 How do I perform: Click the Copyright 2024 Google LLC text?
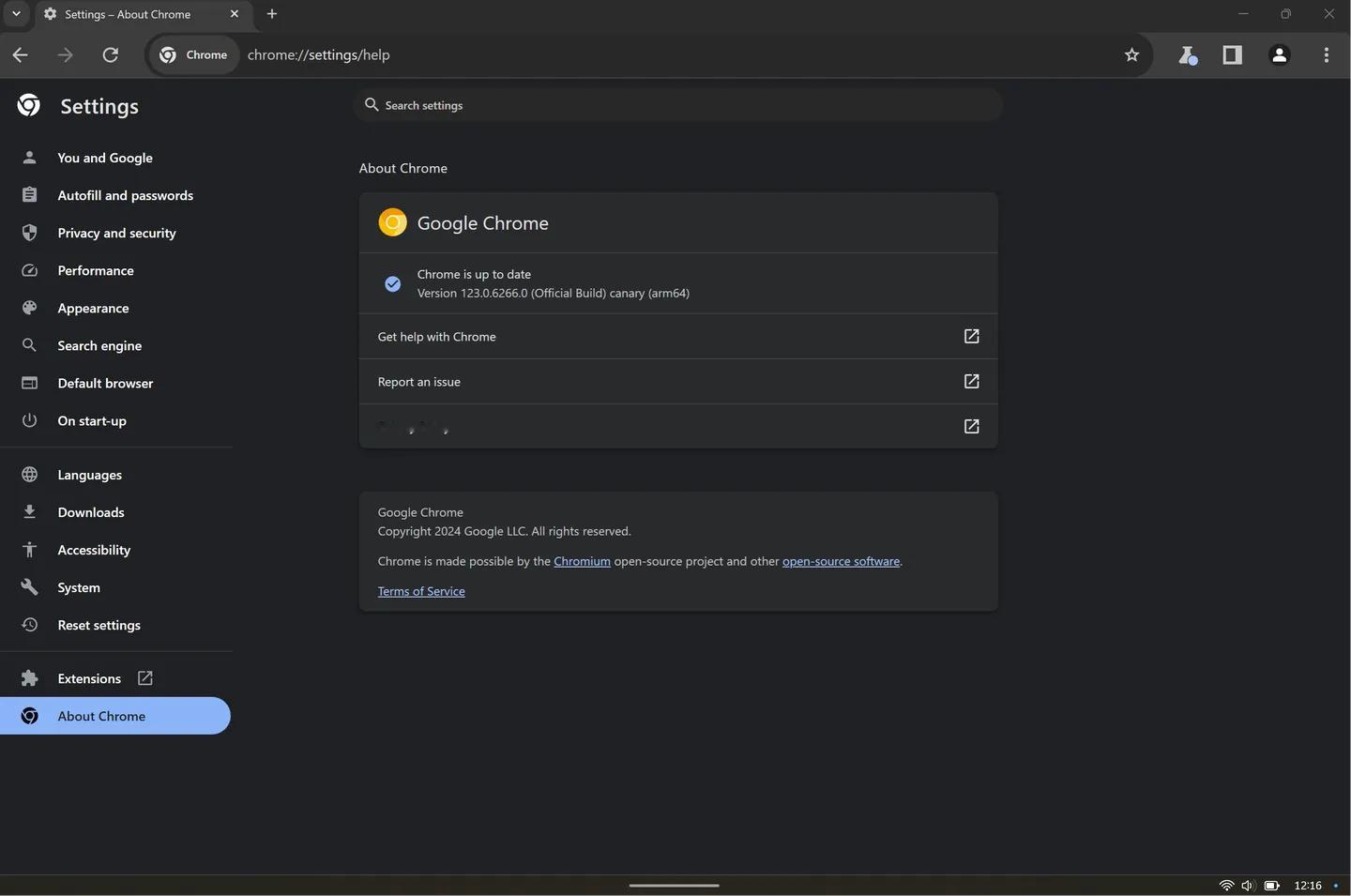pos(504,531)
